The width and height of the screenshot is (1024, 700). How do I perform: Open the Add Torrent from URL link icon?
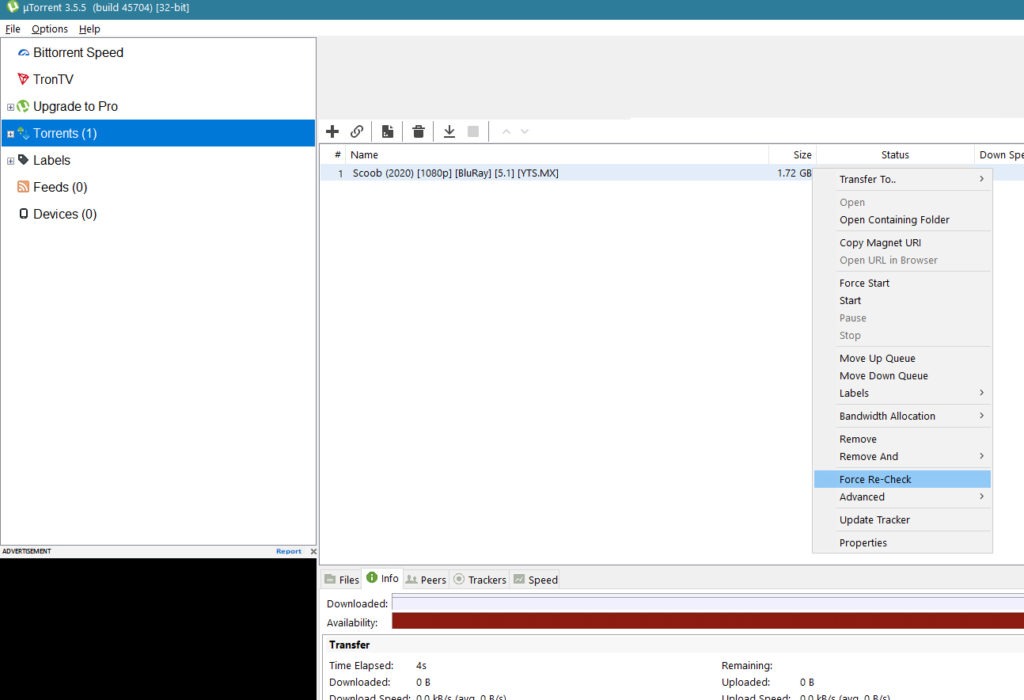coord(358,131)
